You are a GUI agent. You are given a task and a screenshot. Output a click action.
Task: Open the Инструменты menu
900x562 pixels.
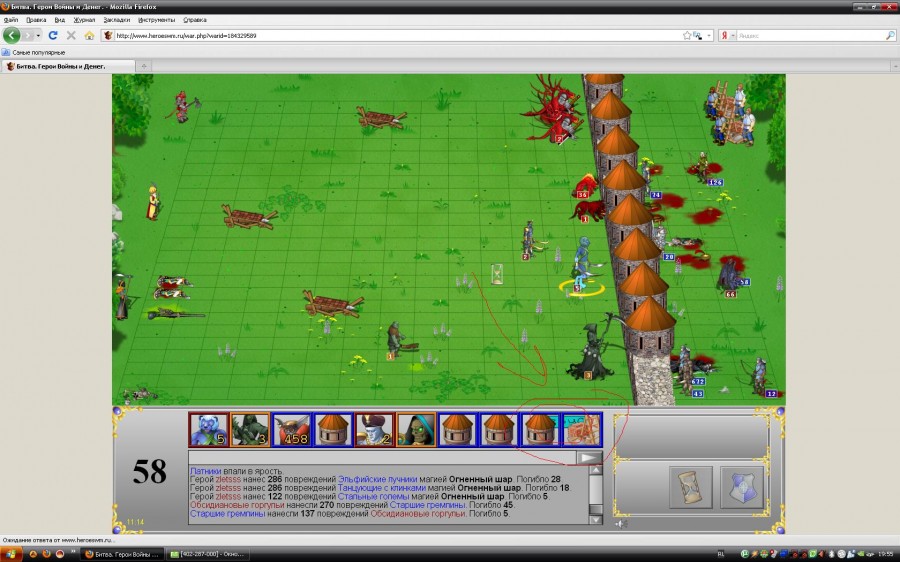[156, 19]
